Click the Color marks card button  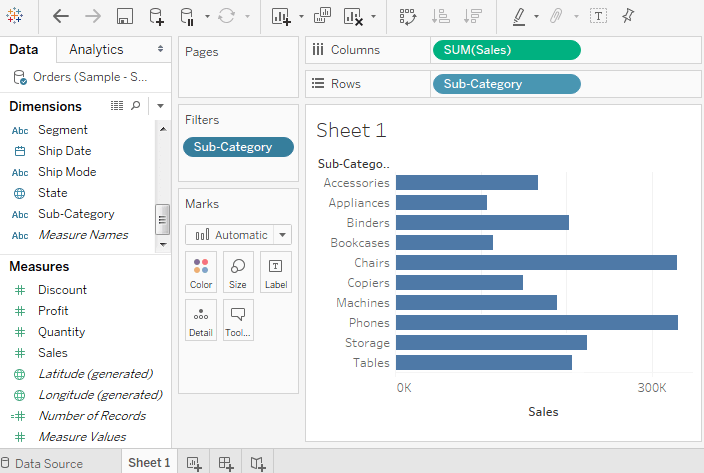[x=201, y=272]
